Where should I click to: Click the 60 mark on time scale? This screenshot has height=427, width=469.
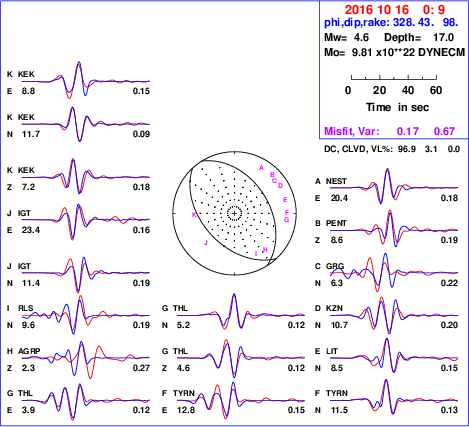click(436, 90)
